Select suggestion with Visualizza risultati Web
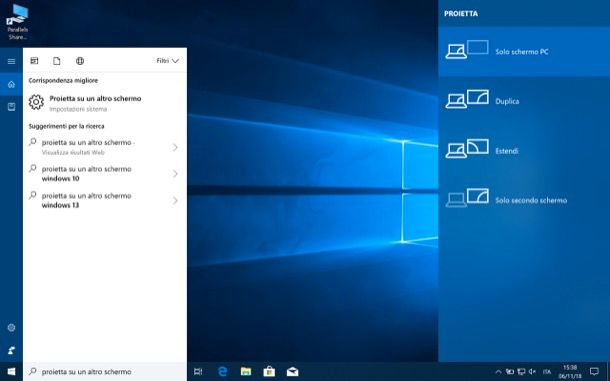610x381 pixels. tap(105, 147)
